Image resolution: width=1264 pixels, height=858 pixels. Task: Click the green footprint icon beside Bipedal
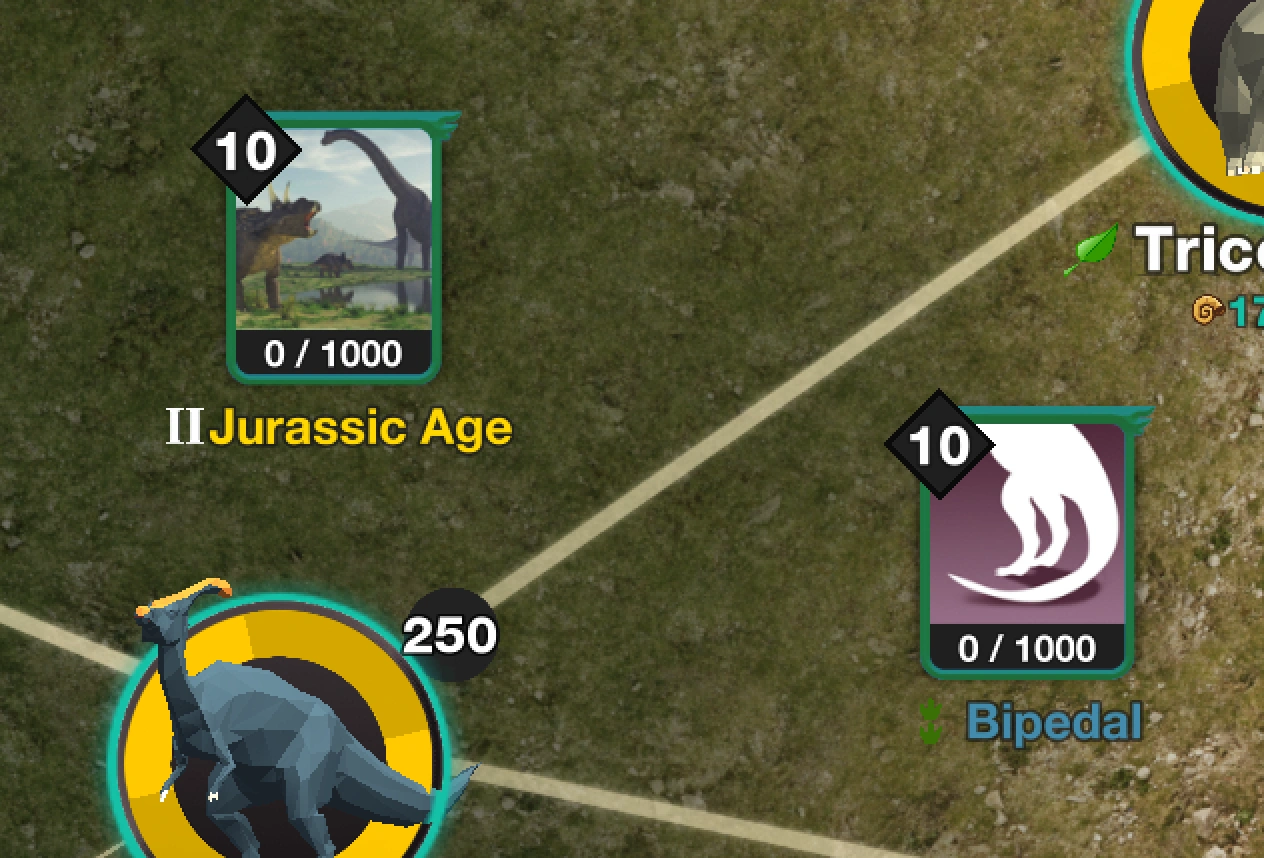pyautogui.click(x=932, y=723)
